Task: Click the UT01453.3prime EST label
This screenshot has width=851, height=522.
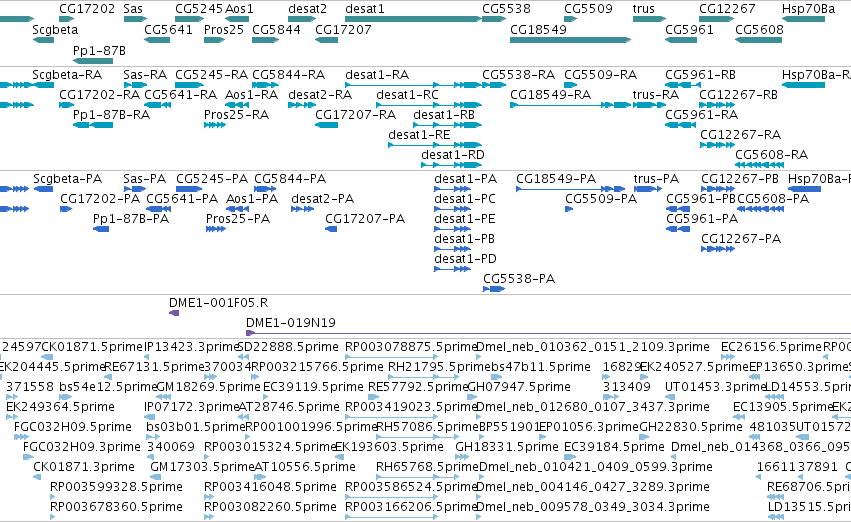Action: 715,387
